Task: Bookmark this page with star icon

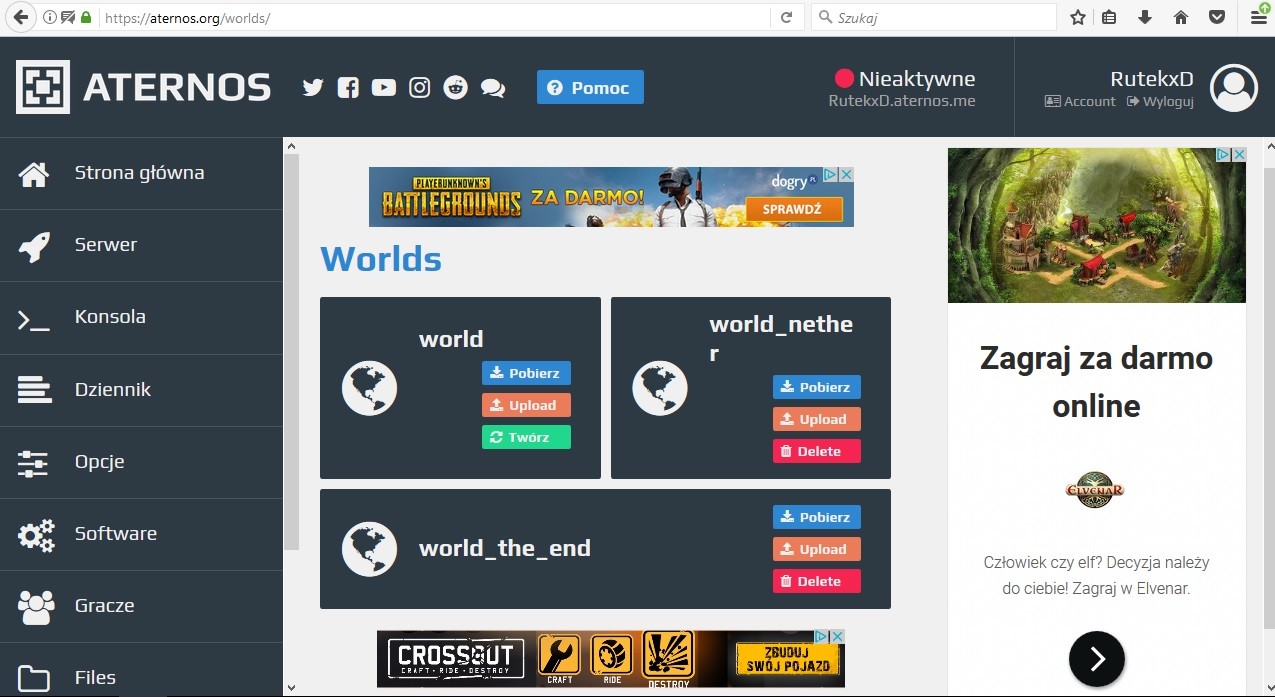Action: (1078, 17)
